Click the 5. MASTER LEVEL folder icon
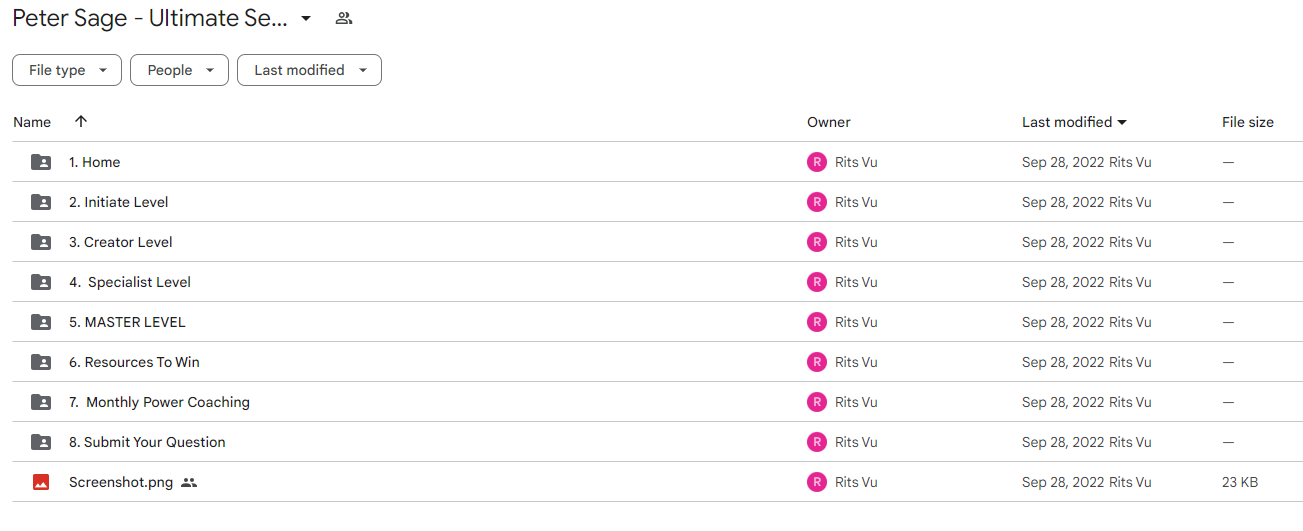Viewport: 1303px width, 531px height. (41, 322)
